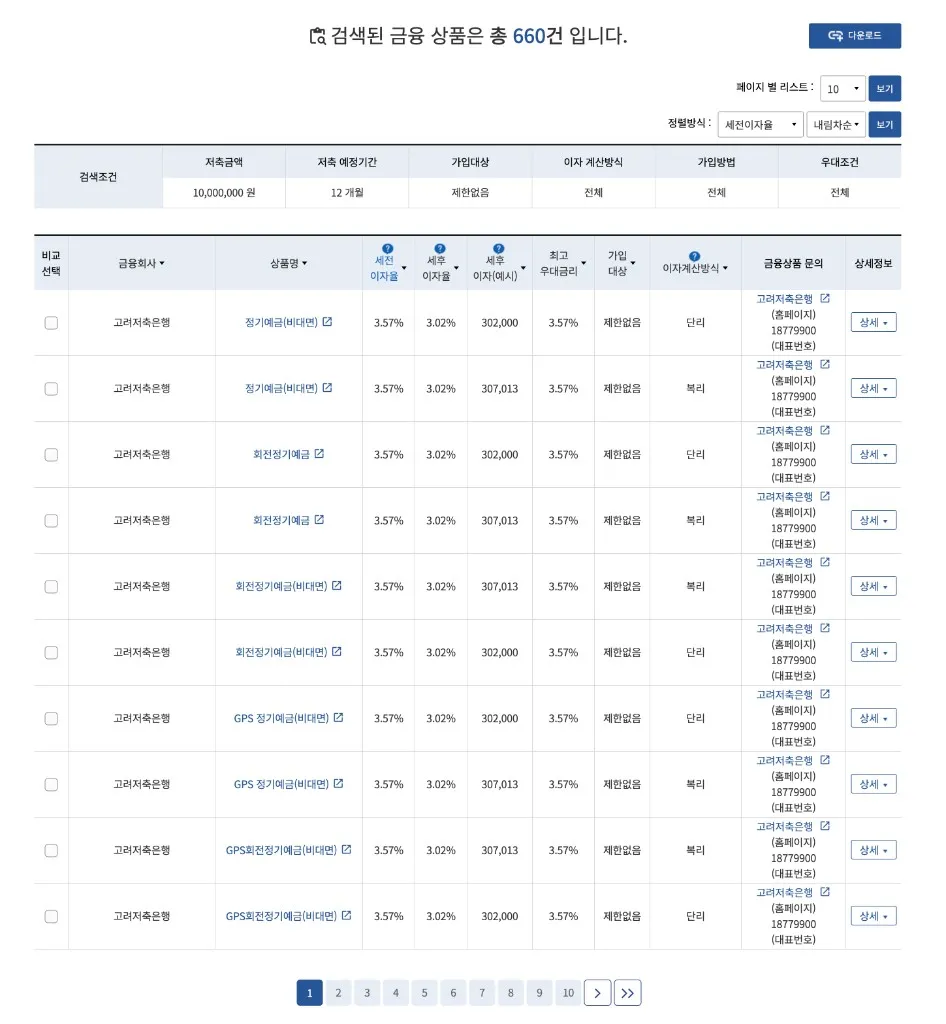Sort by 이자계산방식 column header

[x=695, y=268]
